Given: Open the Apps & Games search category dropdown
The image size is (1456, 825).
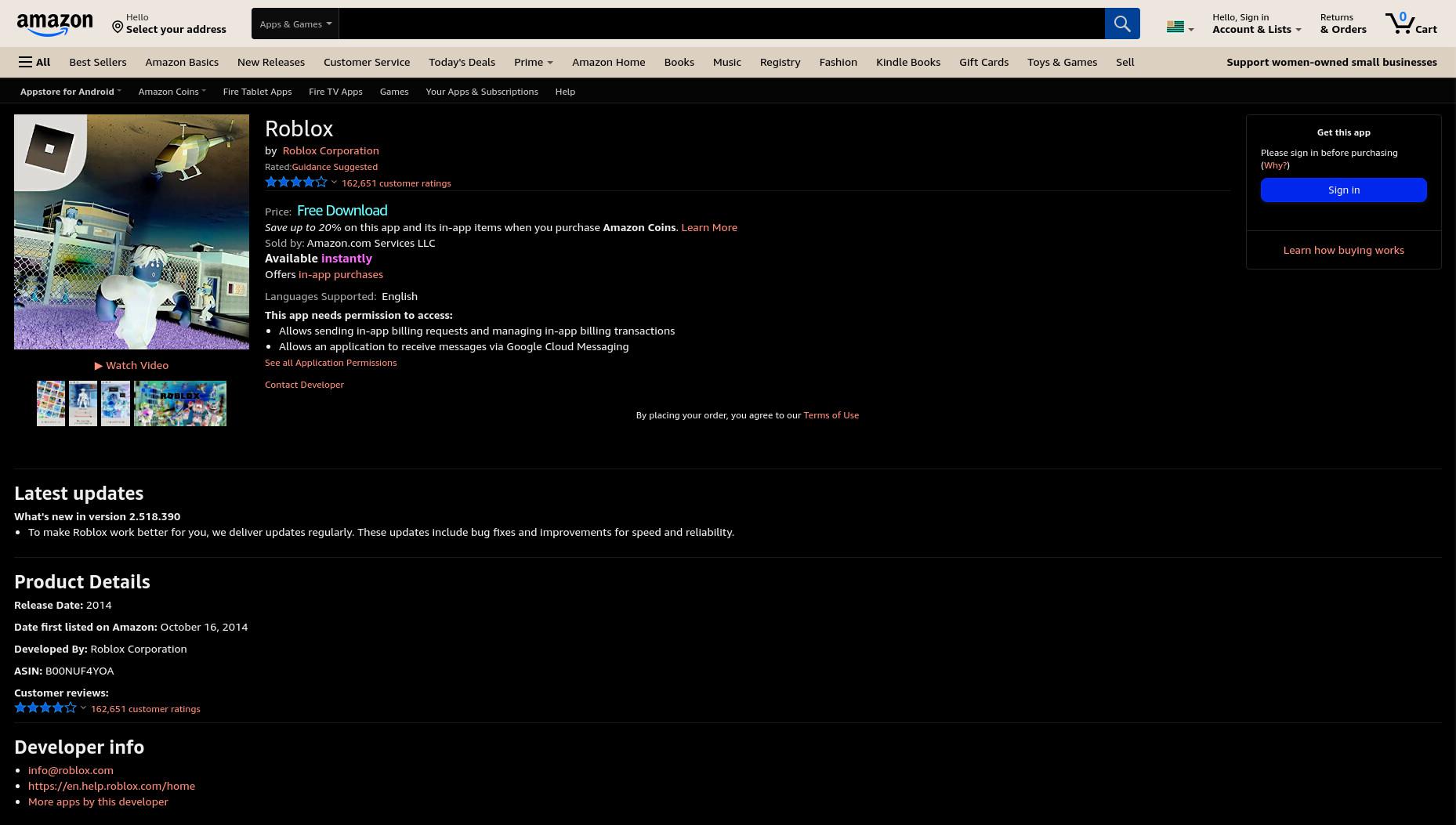Looking at the screenshot, I should click(x=295, y=24).
